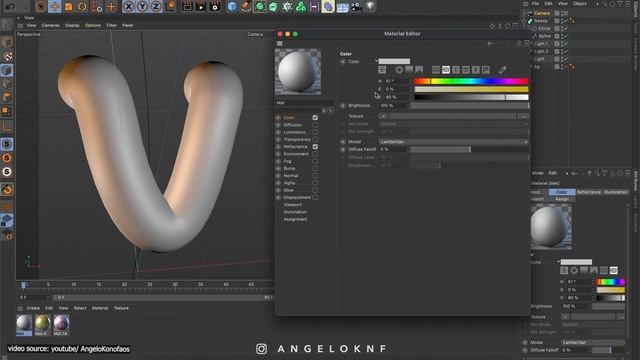Activate the Live Selection arrow tool
The height and width of the screenshot is (360, 640).
pos(40,7)
